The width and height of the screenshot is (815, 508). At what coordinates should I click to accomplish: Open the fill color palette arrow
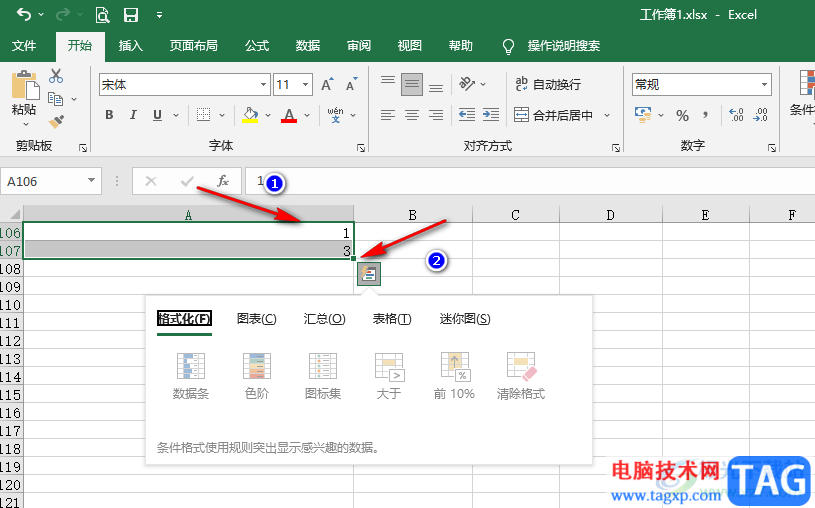268,115
